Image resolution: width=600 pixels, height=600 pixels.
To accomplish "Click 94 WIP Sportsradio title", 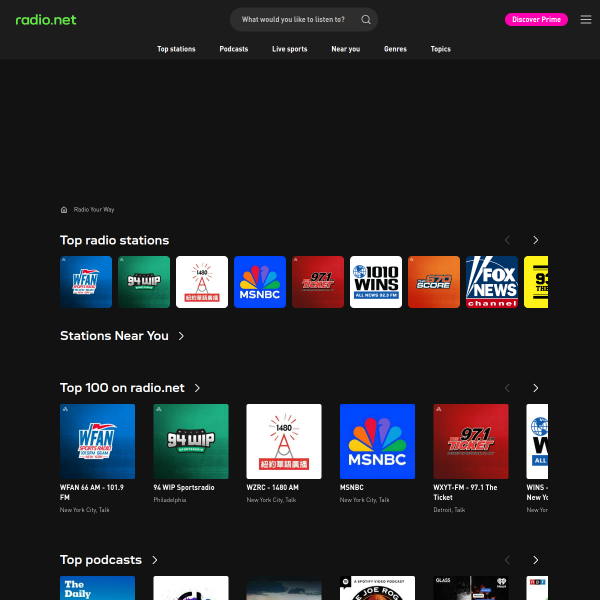I will click(184, 488).
